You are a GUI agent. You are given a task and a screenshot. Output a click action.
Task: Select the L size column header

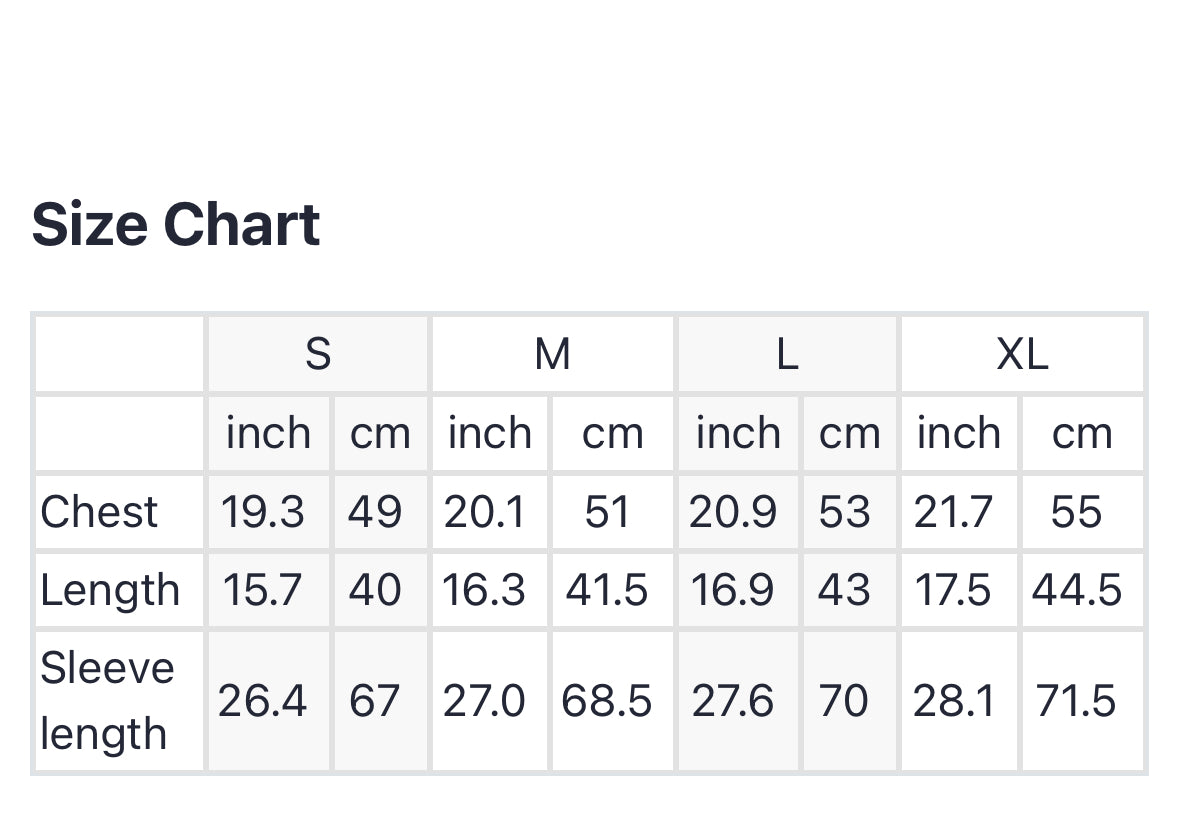(x=787, y=354)
